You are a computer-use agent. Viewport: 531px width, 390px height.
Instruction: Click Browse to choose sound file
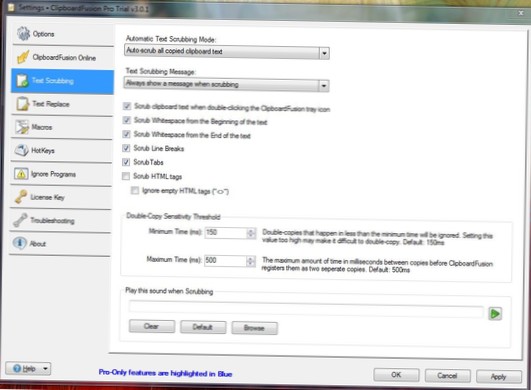(254, 328)
